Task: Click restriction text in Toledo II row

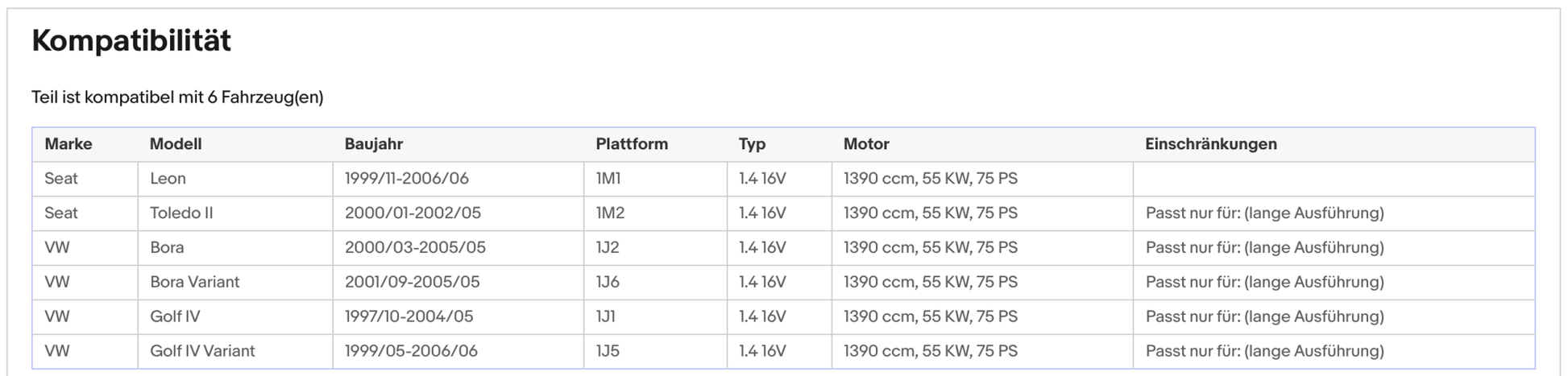Action: coord(1265,213)
